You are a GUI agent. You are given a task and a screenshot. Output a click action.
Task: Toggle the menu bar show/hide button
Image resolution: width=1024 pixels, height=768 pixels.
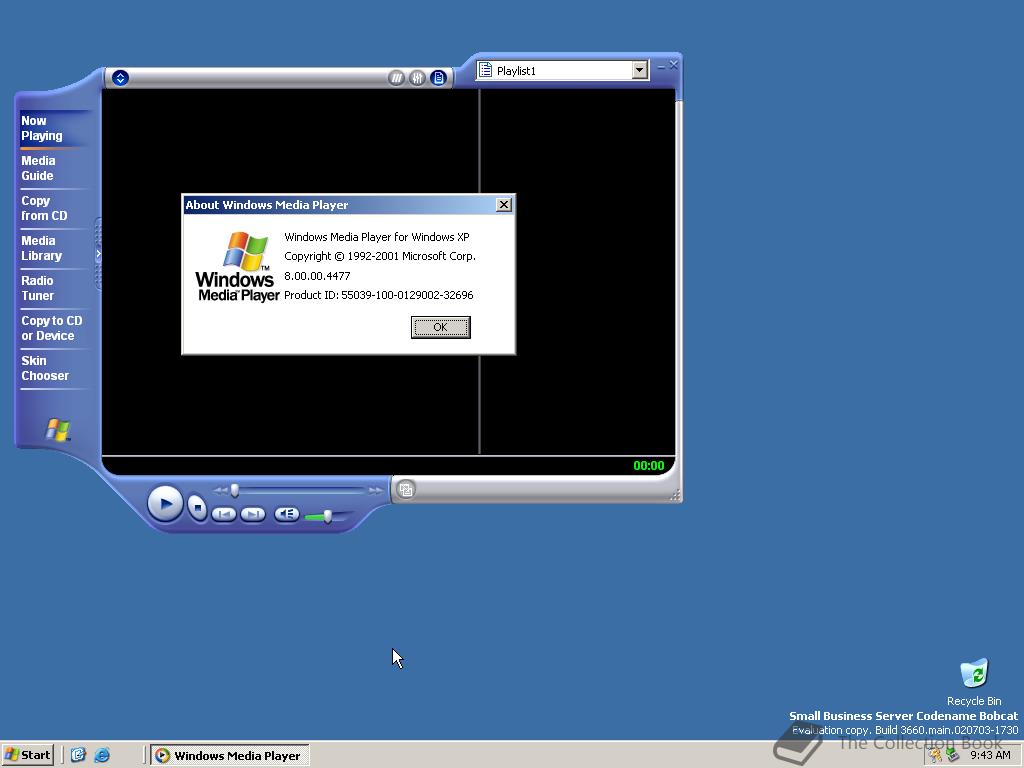[120, 78]
